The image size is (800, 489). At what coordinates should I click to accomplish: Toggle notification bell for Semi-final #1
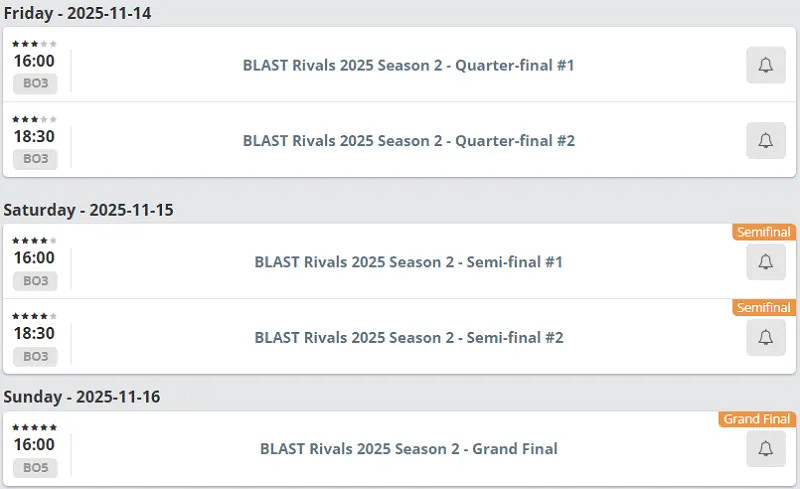765,262
